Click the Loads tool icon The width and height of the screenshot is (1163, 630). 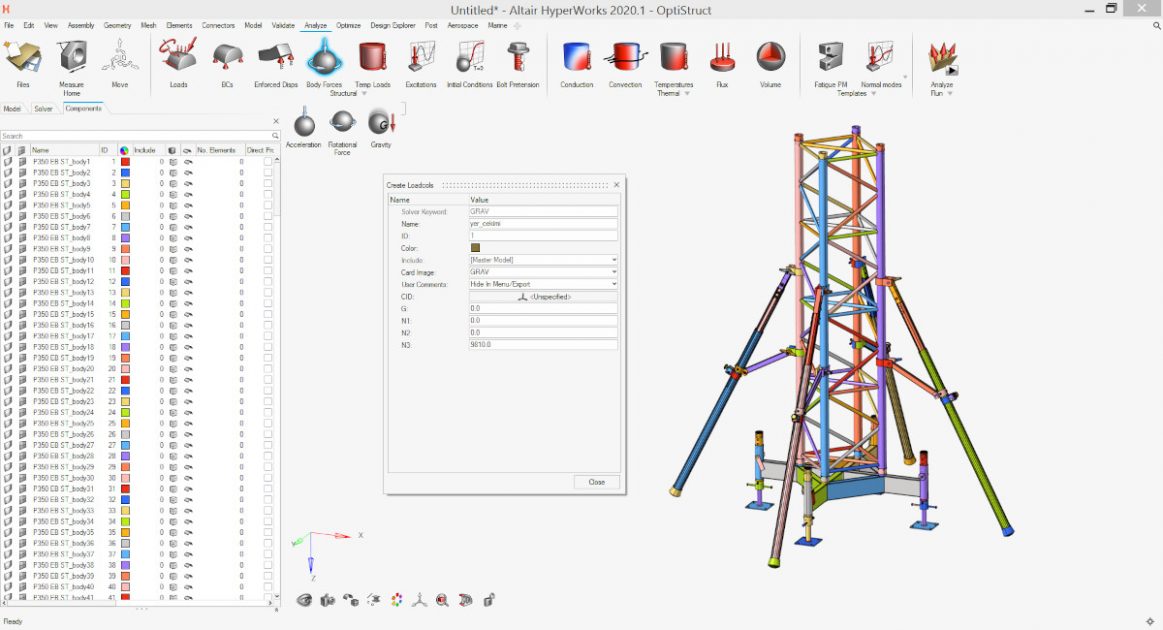pyautogui.click(x=178, y=58)
